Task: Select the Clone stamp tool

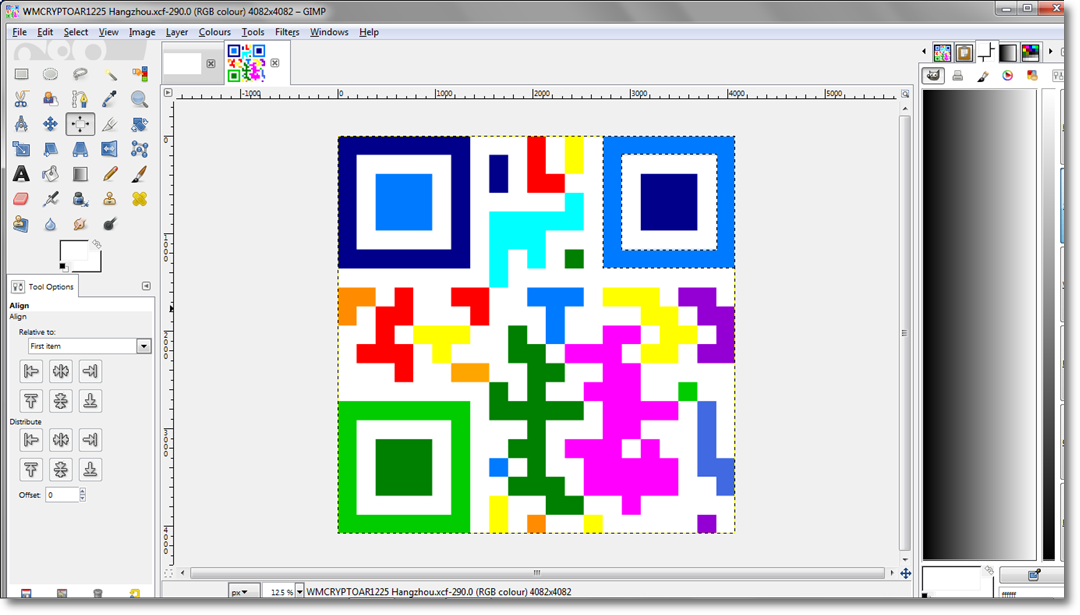Action: [x=110, y=199]
